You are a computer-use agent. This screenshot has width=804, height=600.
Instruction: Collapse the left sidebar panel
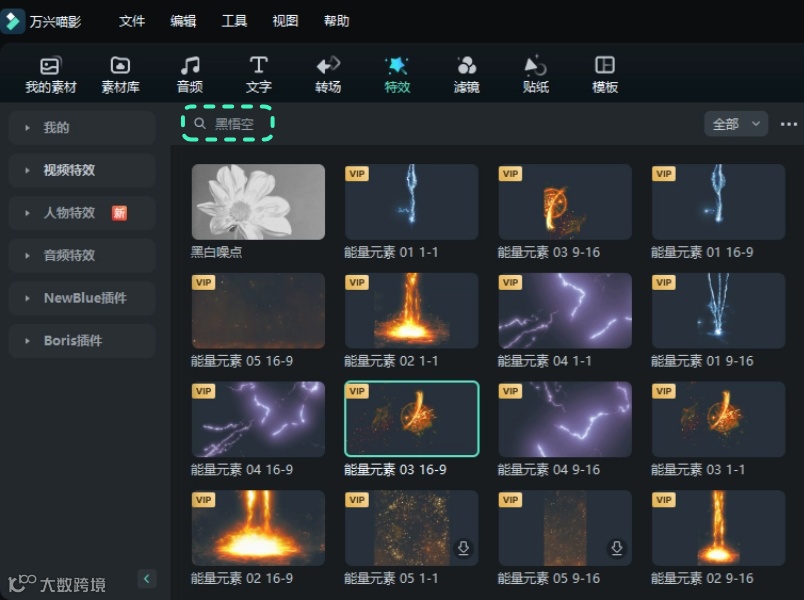click(146, 578)
